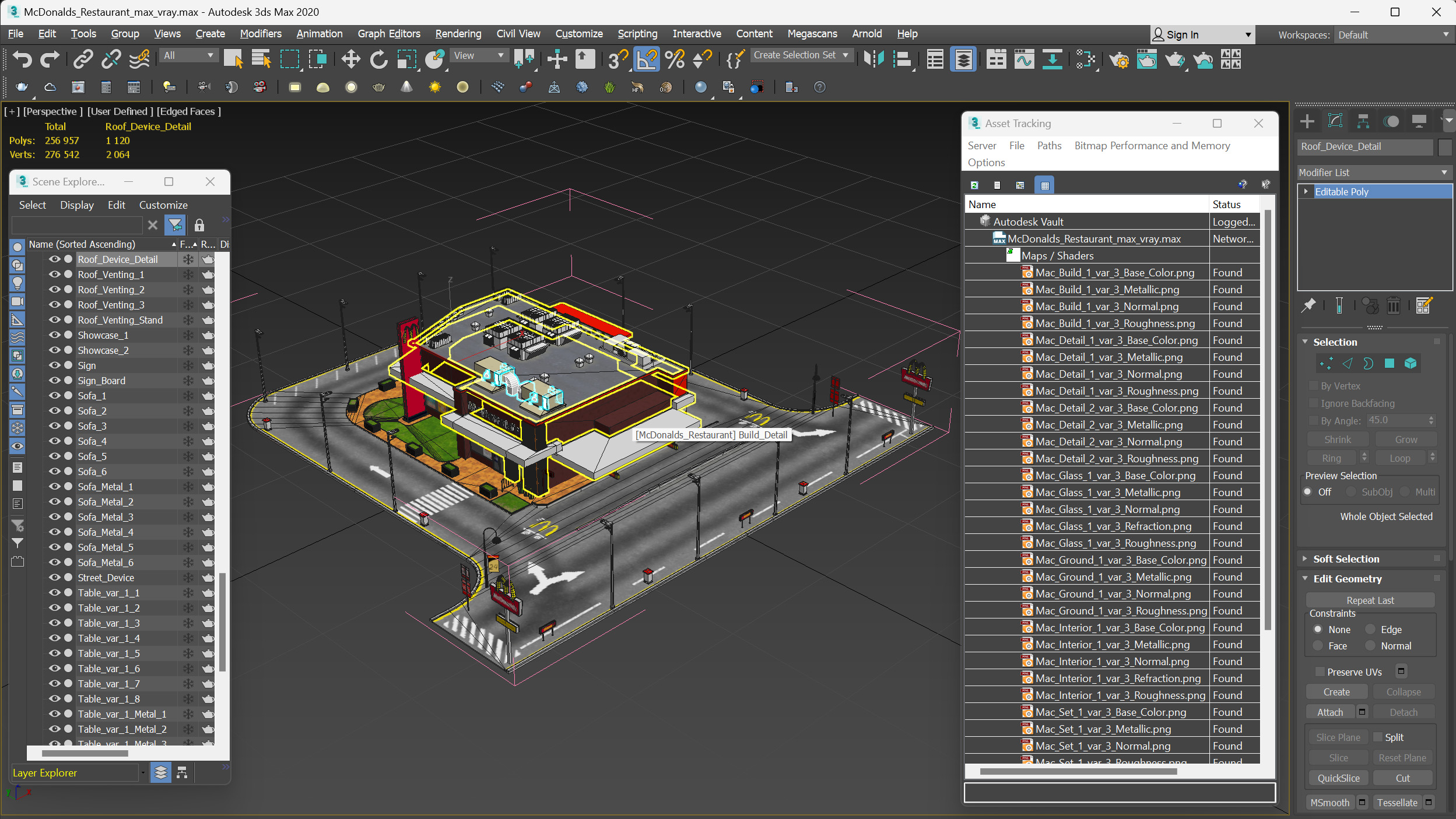
Task: Expand the Editable Poly modifier entry
Action: (x=1306, y=191)
